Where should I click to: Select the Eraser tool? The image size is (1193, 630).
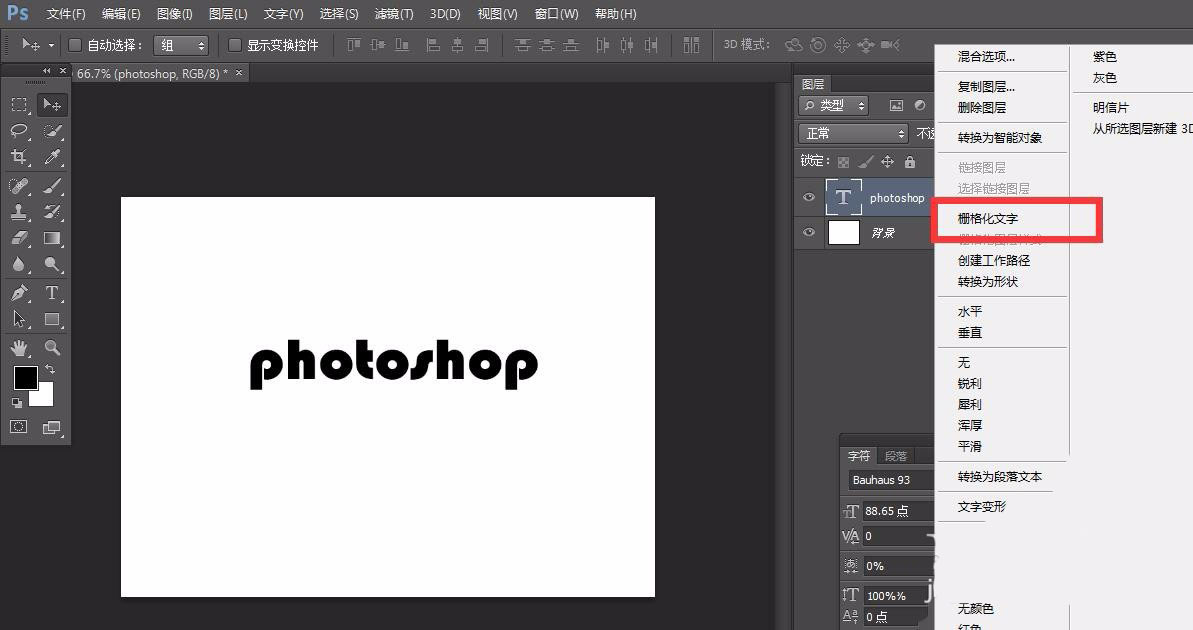click(x=20, y=238)
